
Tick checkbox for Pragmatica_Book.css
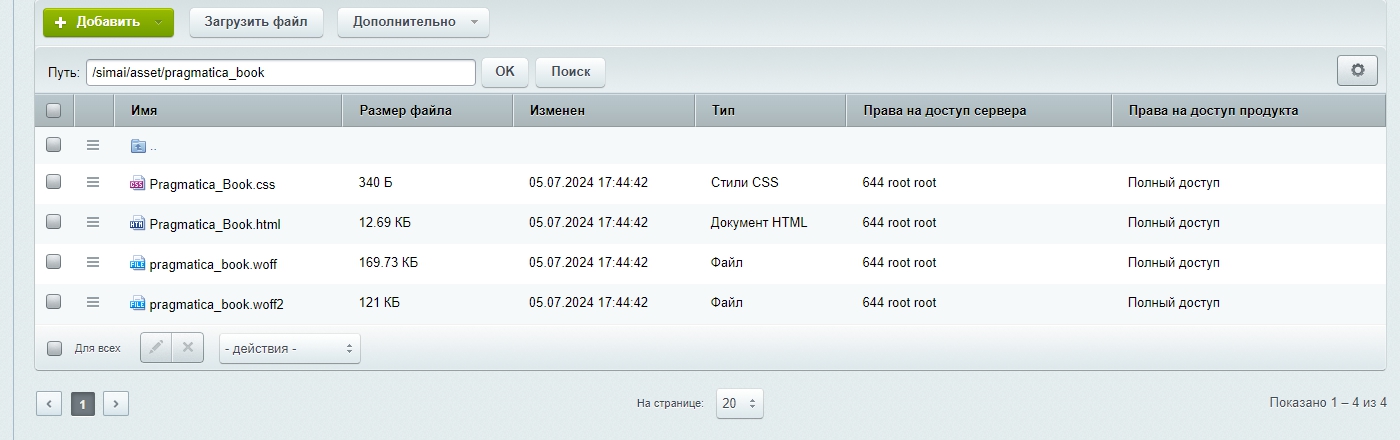pyautogui.click(x=54, y=182)
